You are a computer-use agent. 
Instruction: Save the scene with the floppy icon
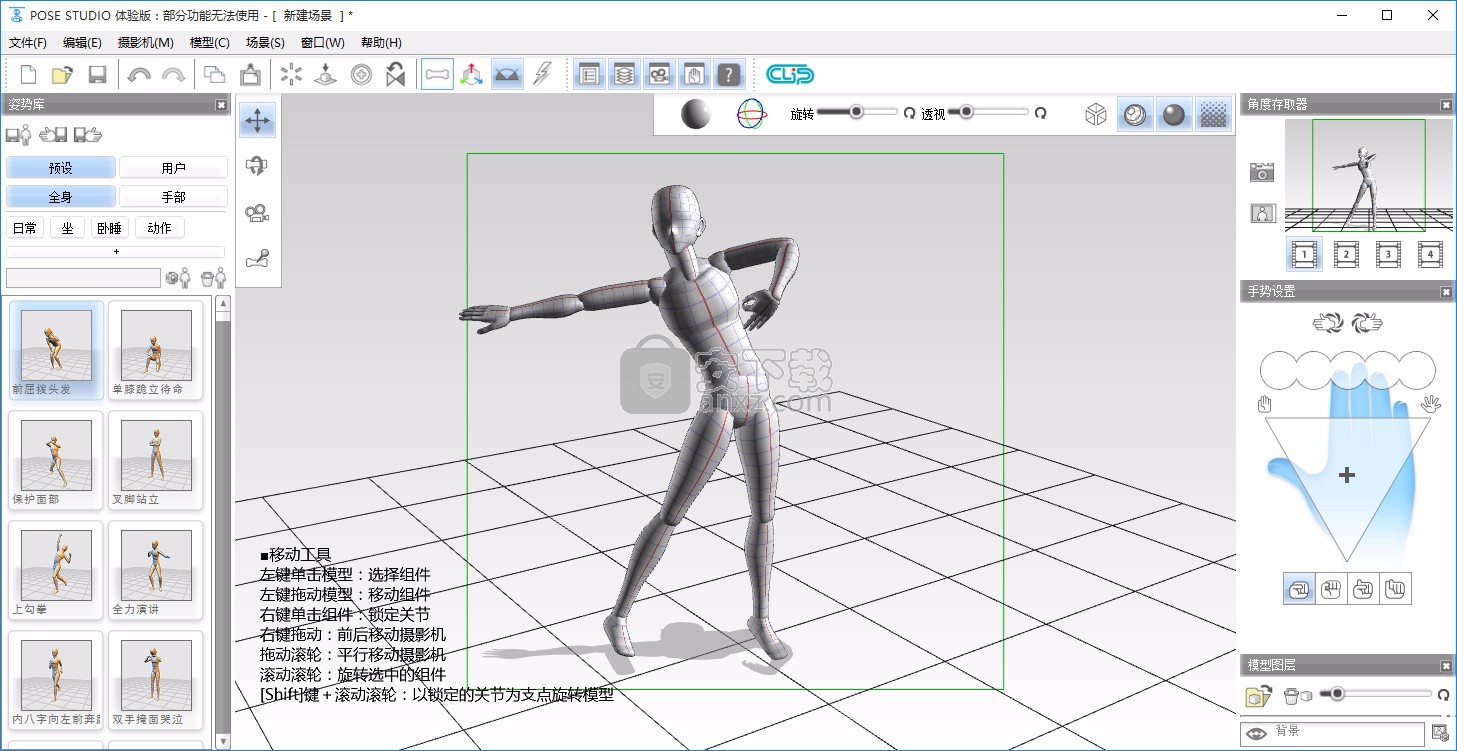pyautogui.click(x=97, y=75)
